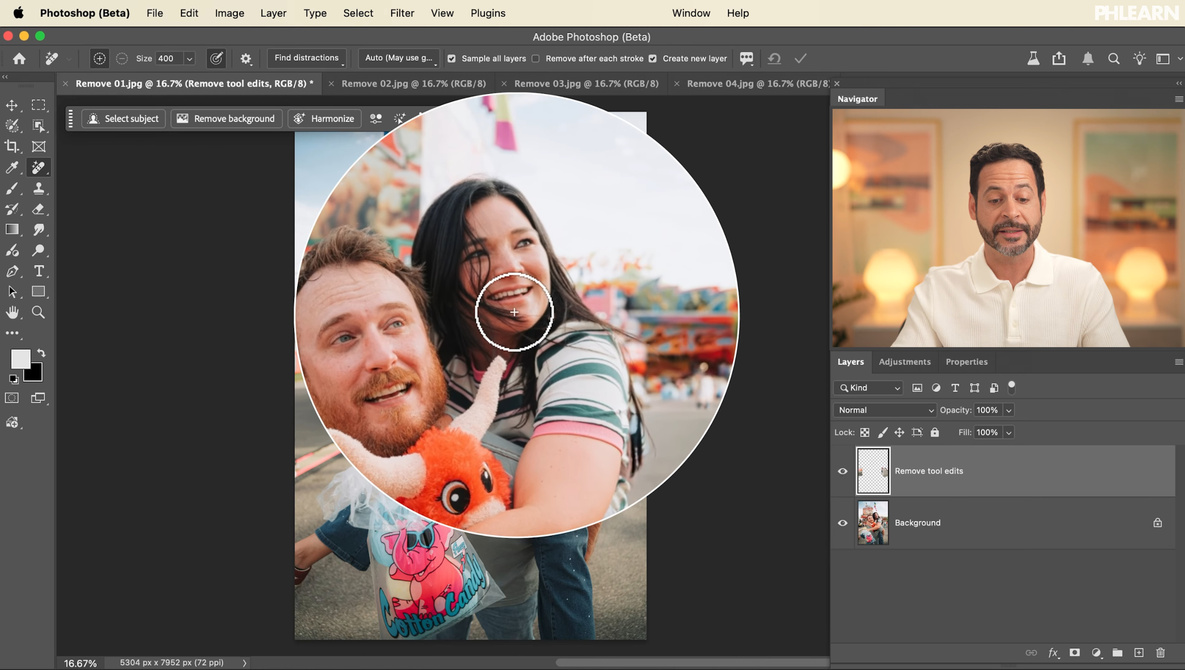
Task: Open the Normal blend mode dropdown
Action: 885,410
